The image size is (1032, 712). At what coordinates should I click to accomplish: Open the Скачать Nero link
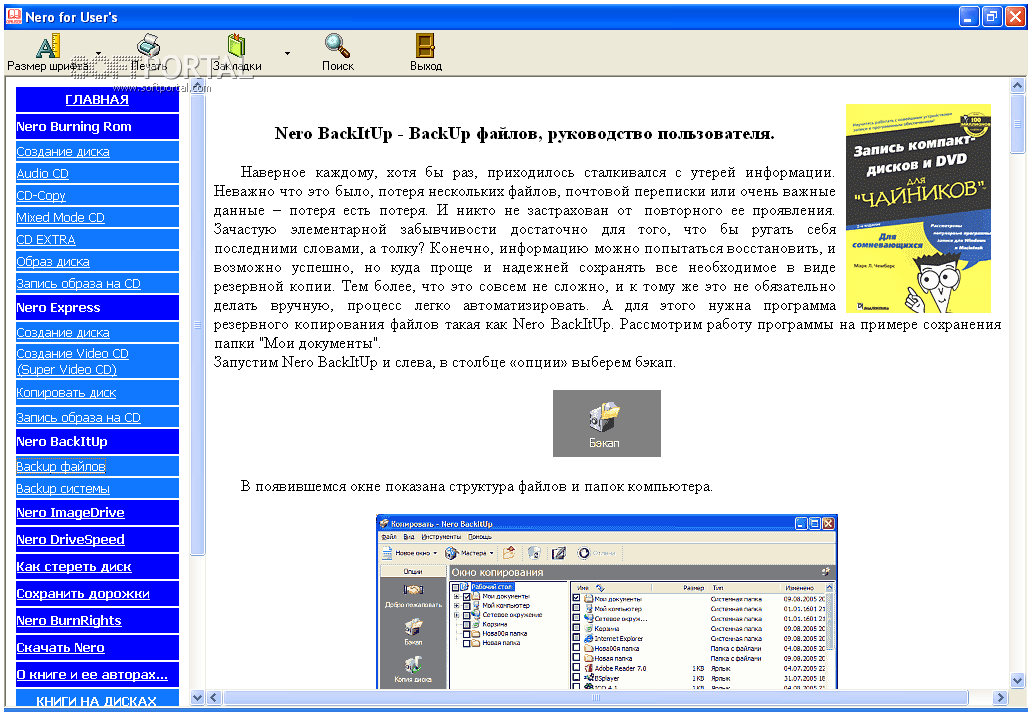click(x=61, y=648)
